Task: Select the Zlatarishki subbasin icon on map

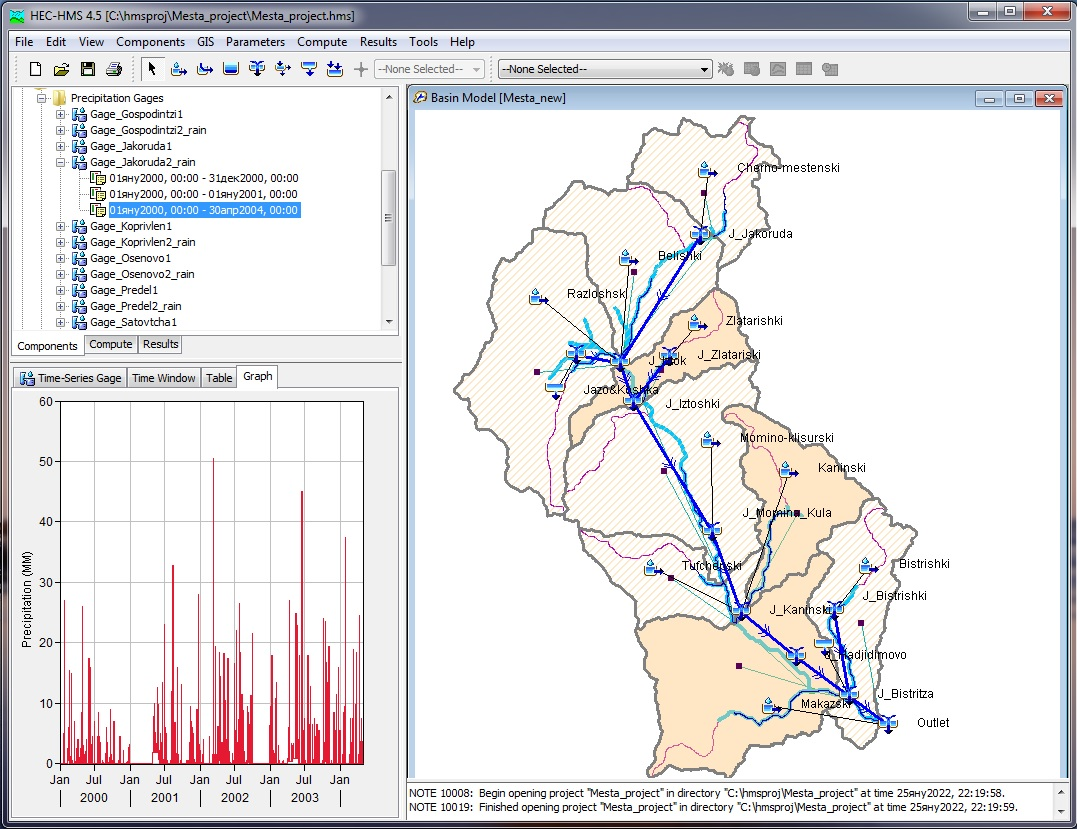Action: click(x=697, y=322)
